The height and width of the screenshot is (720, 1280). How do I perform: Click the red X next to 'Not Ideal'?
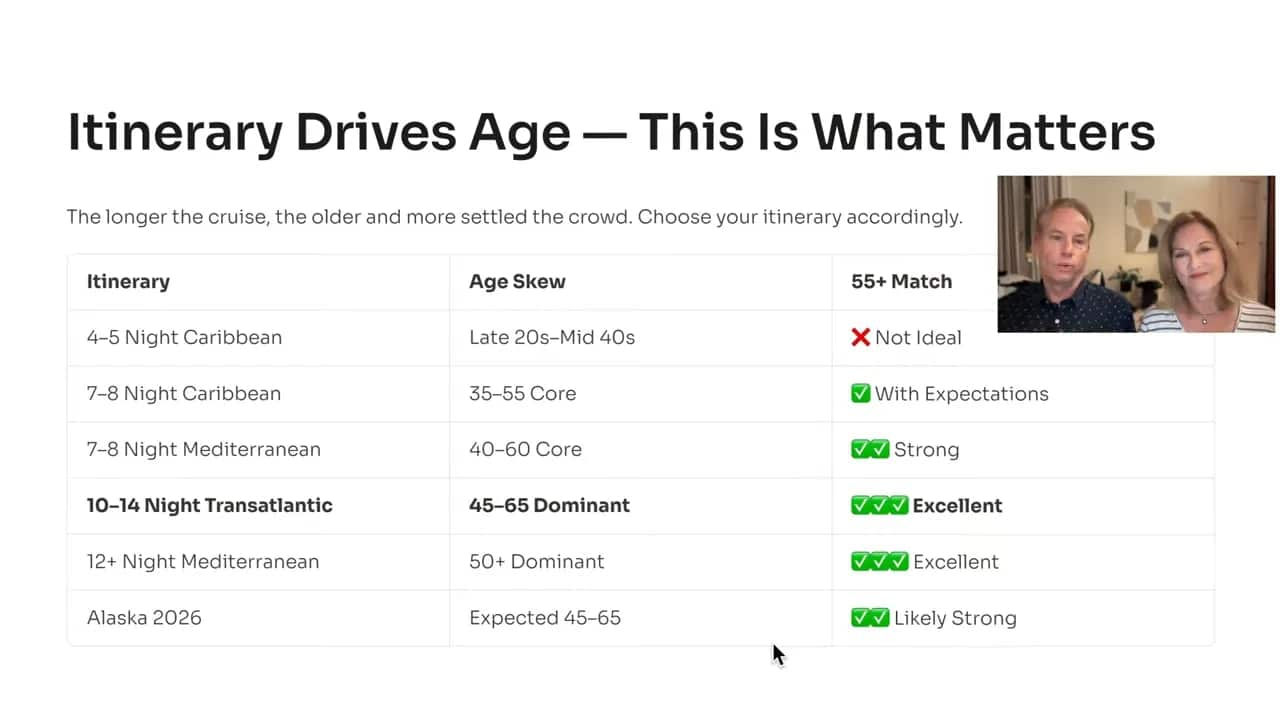[x=860, y=338]
